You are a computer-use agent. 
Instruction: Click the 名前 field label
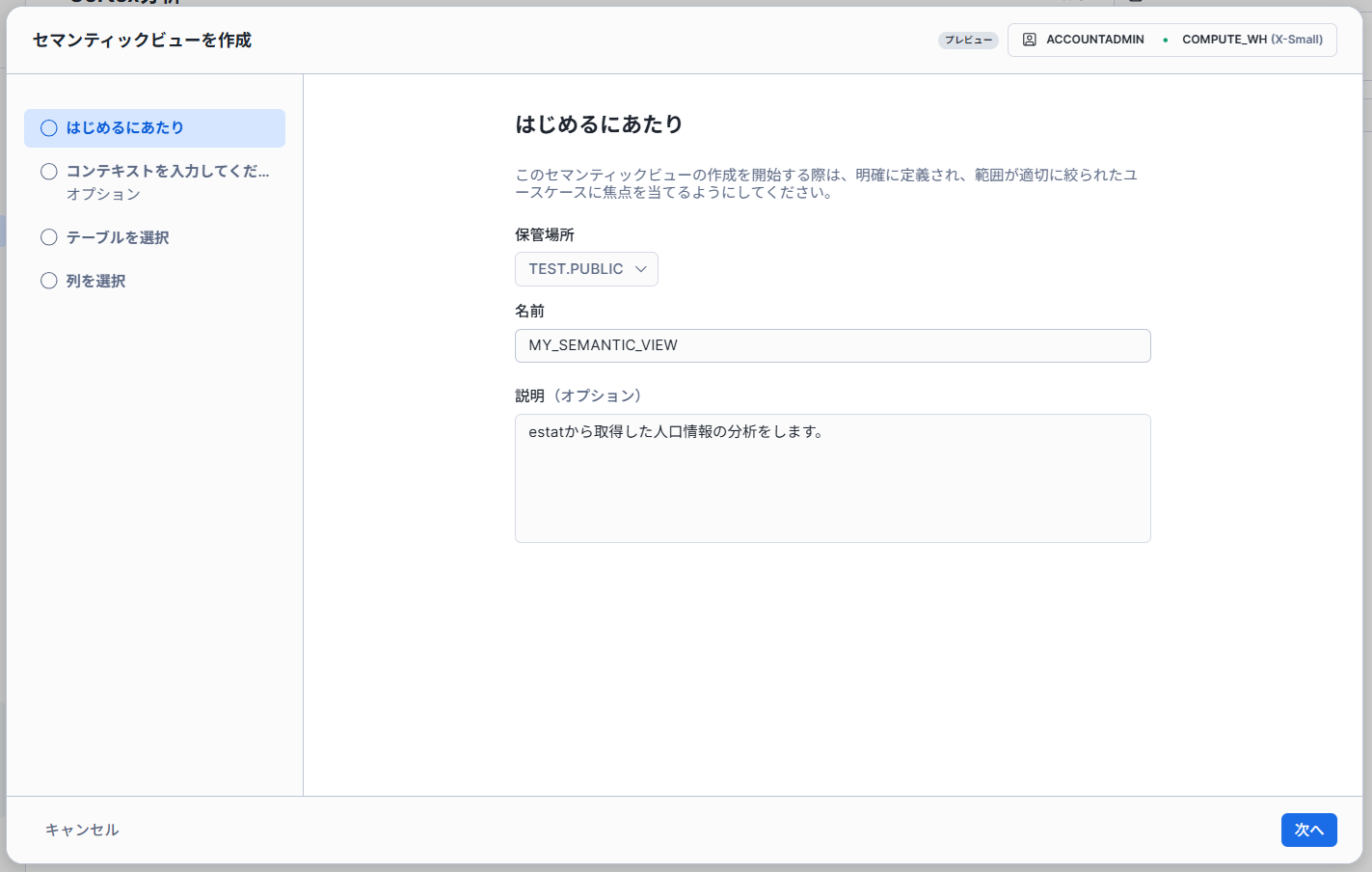(x=529, y=311)
